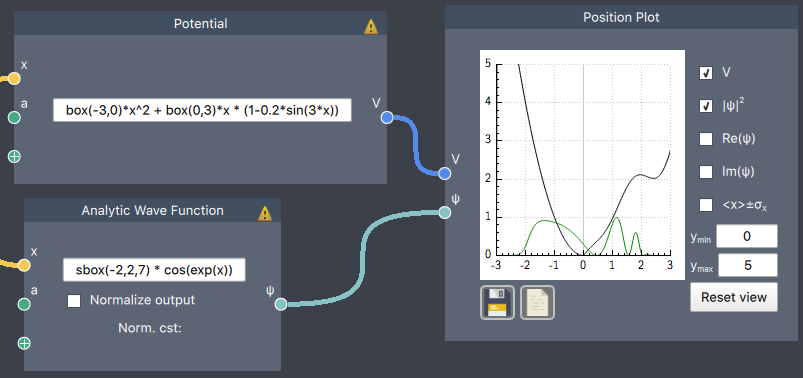Select the yellow x input port on Potential node
This screenshot has width=803, height=378.
(x=14, y=78)
